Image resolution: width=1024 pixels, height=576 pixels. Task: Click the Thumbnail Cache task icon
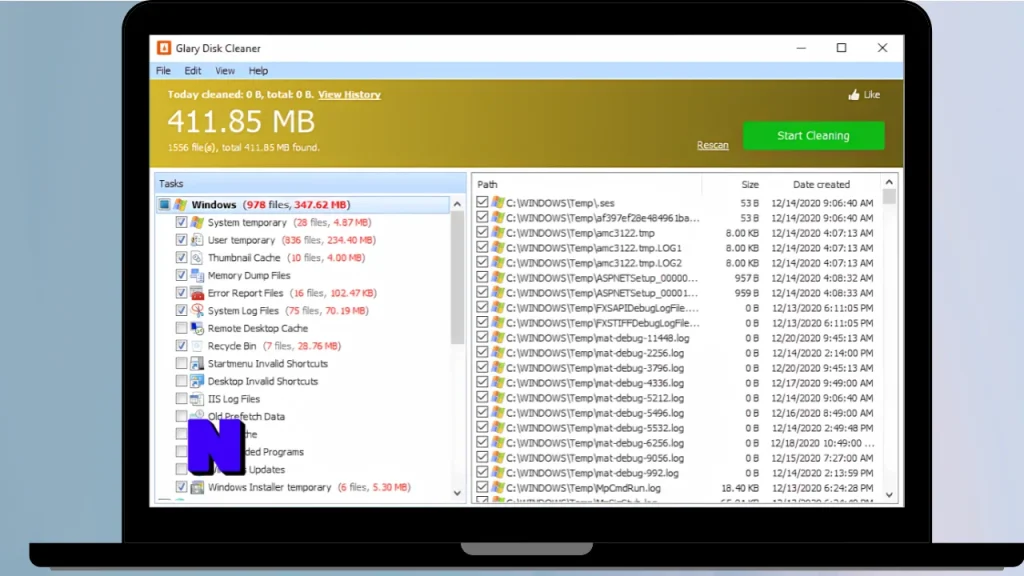[197, 257]
